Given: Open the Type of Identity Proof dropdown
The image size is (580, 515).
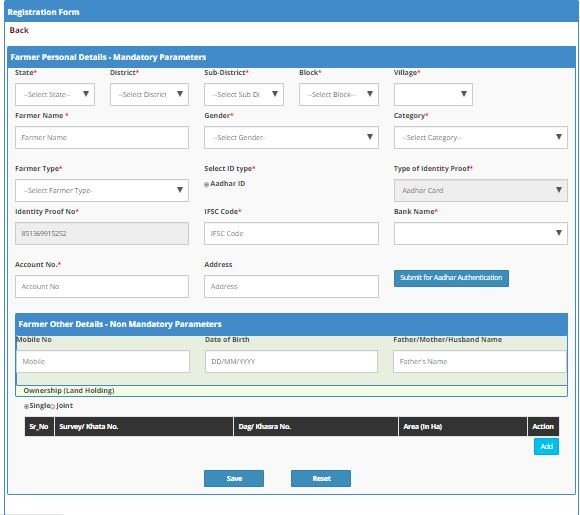Looking at the screenshot, I should (x=480, y=191).
